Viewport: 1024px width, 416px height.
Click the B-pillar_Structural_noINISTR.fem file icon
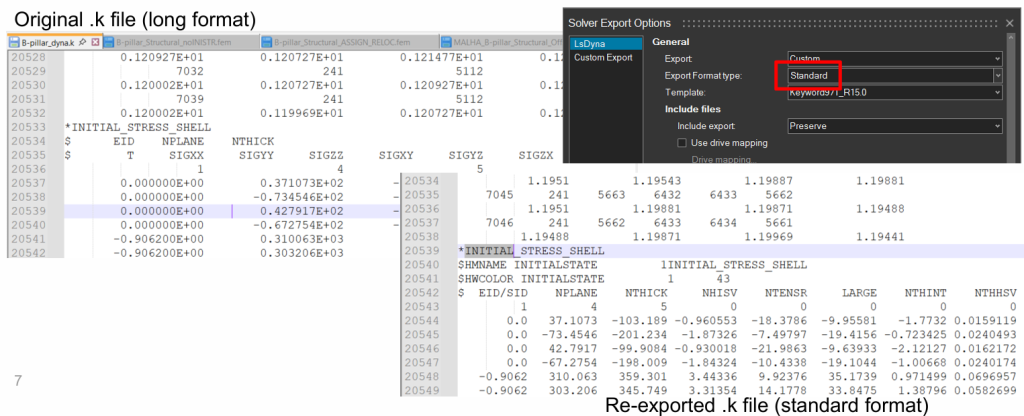[107, 42]
